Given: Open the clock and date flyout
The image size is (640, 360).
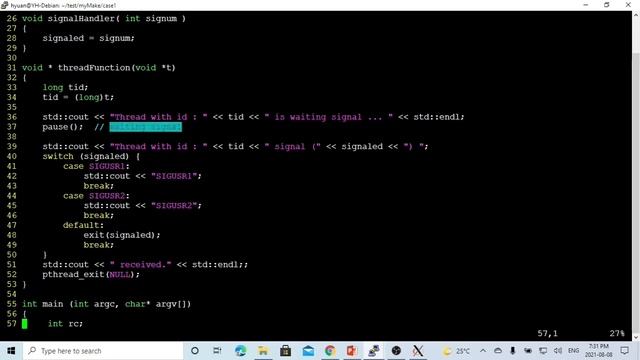Looking at the screenshot, I should [598, 351].
